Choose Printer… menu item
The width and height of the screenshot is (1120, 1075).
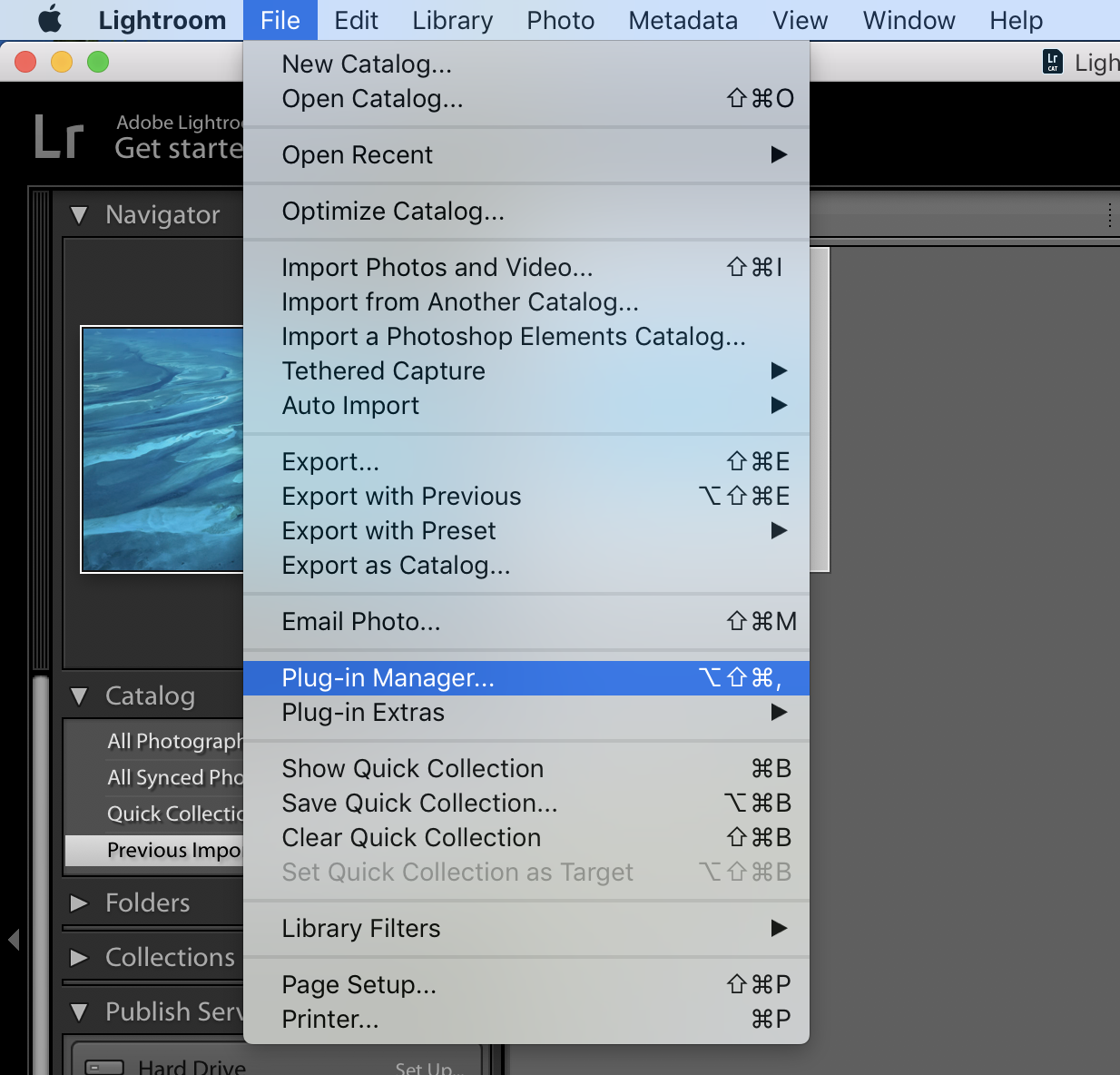coord(526,1020)
